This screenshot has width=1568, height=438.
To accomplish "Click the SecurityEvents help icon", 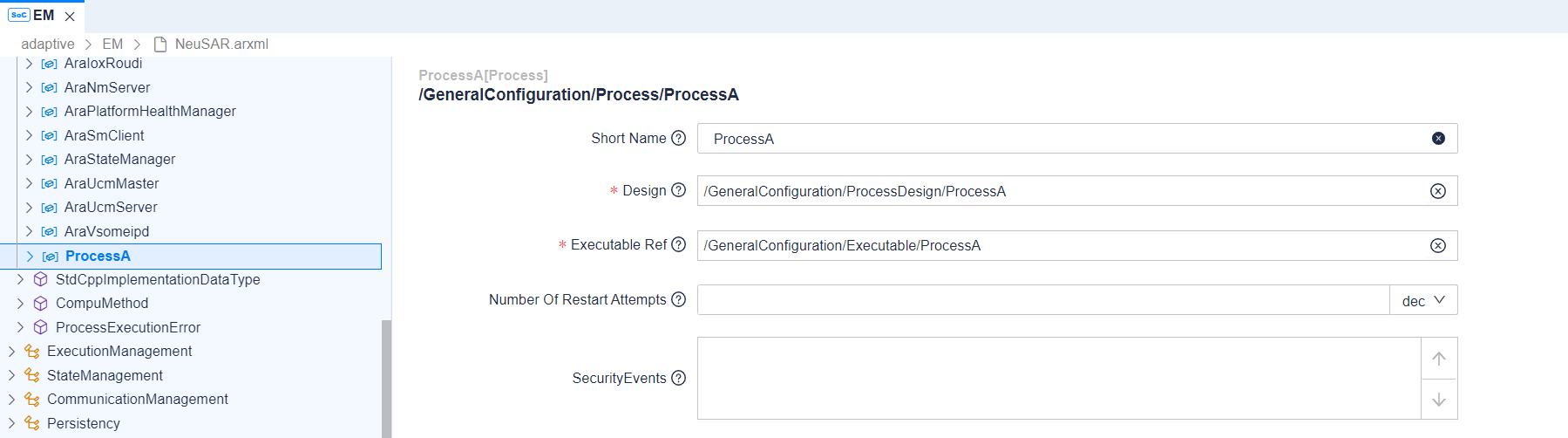I will [x=679, y=378].
